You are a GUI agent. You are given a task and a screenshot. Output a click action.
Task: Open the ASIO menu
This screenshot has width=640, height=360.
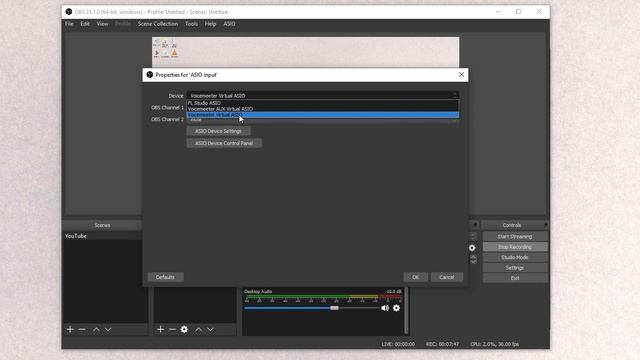[x=229, y=24]
